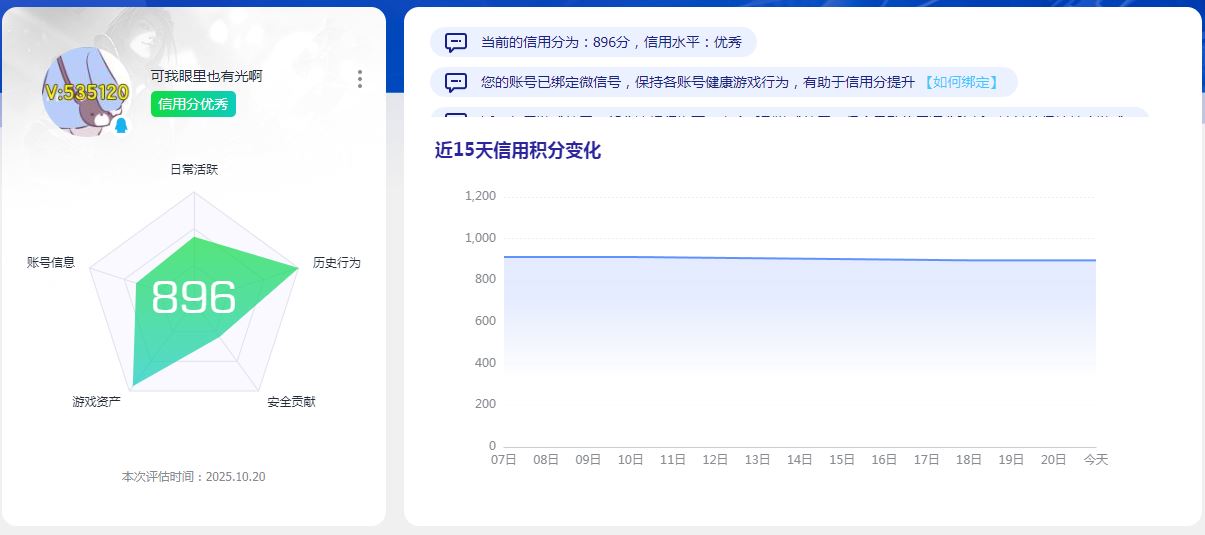Click the 13日 x-axis label
Image resolution: width=1205 pixels, height=535 pixels.
click(757, 459)
